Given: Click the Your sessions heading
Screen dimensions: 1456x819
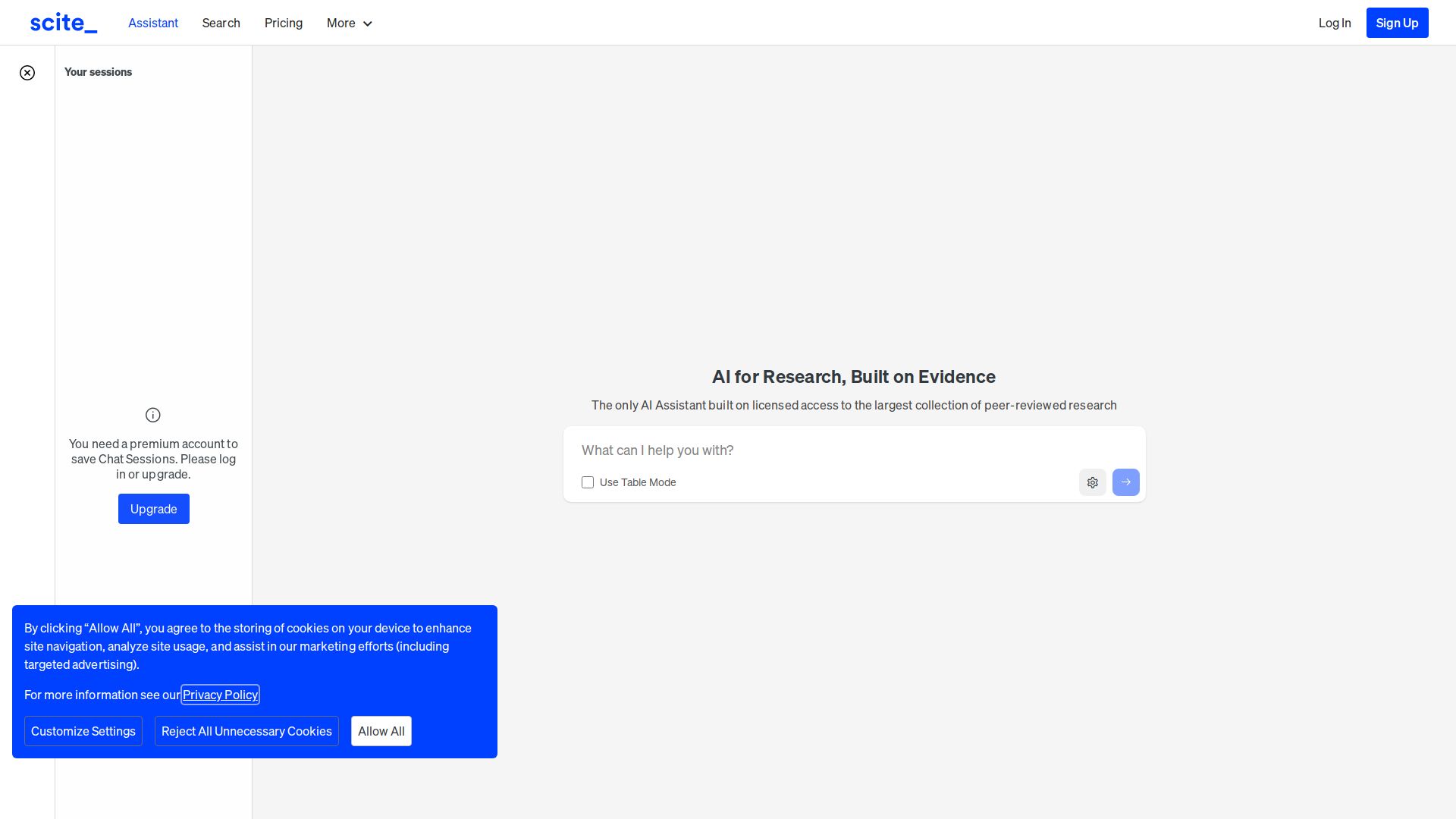Looking at the screenshot, I should tap(98, 72).
